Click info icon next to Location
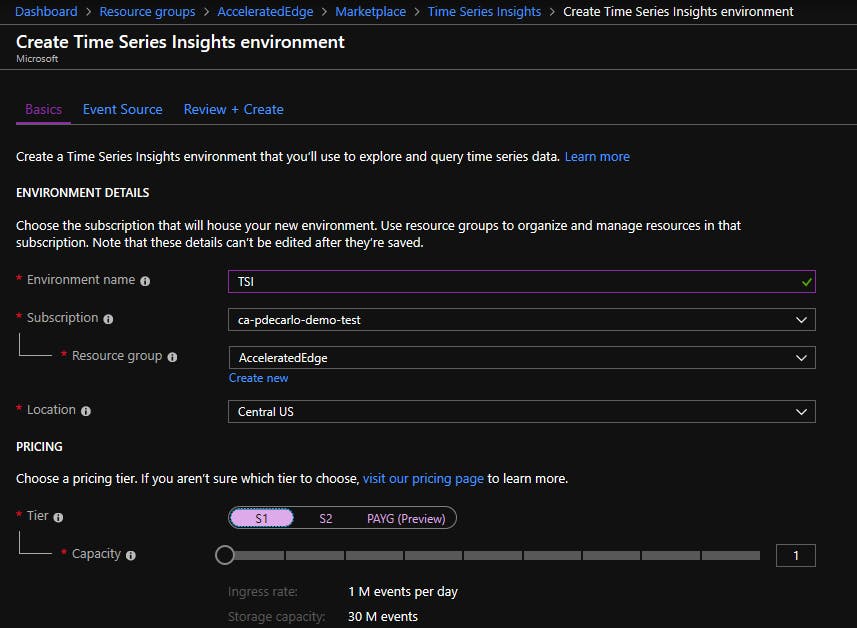This screenshot has width=857, height=628. click(x=86, y=411)
